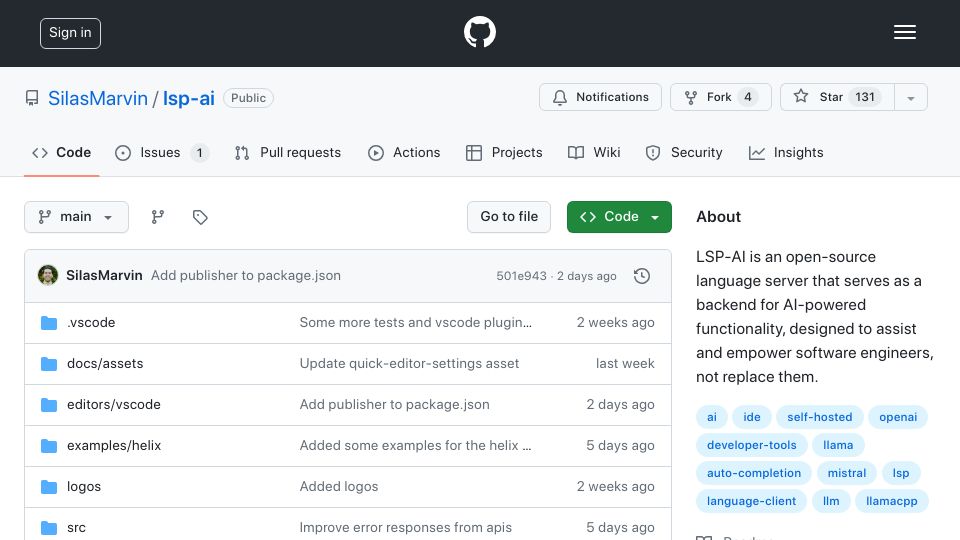960x540 pixels.
Task: Open 'Some more tests and vscode plugin' commit
Action: [416, 323]
